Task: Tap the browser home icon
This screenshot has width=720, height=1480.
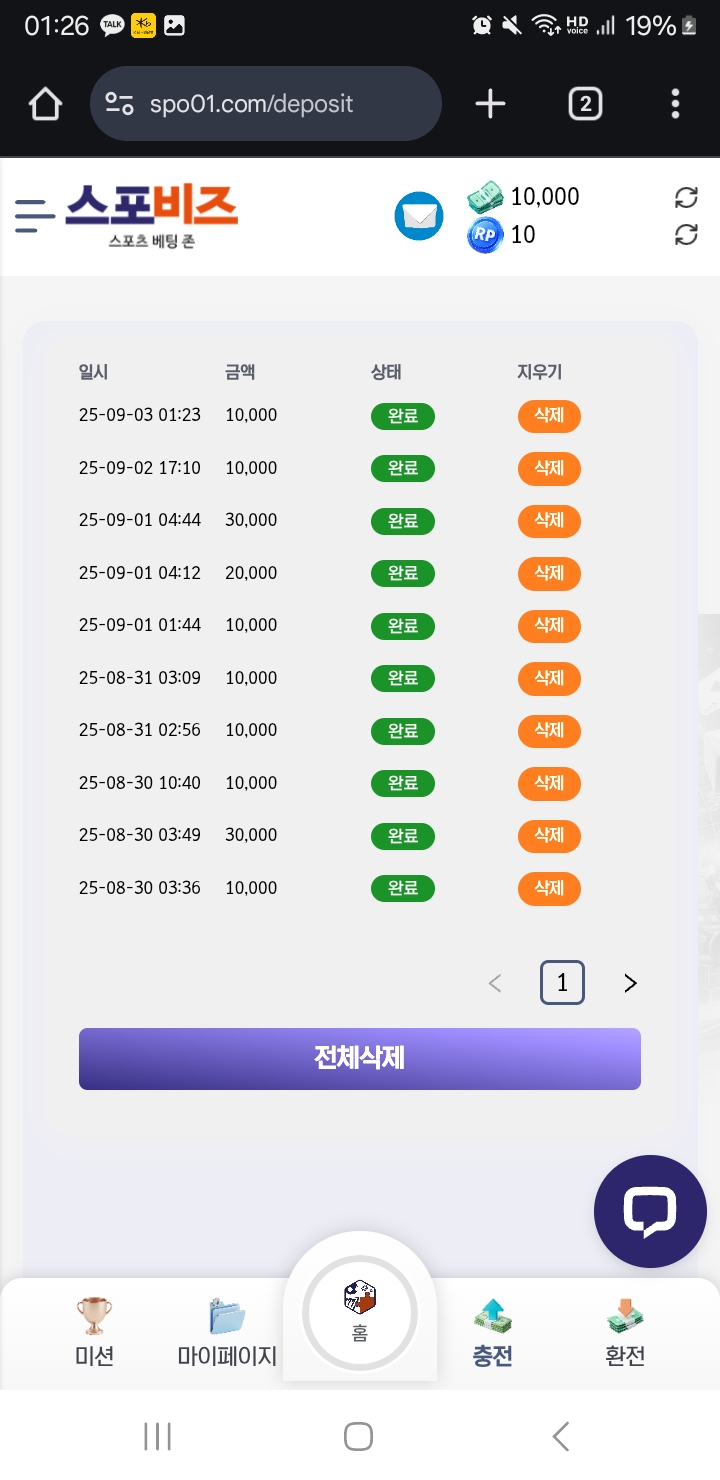Action: point(46,104)
